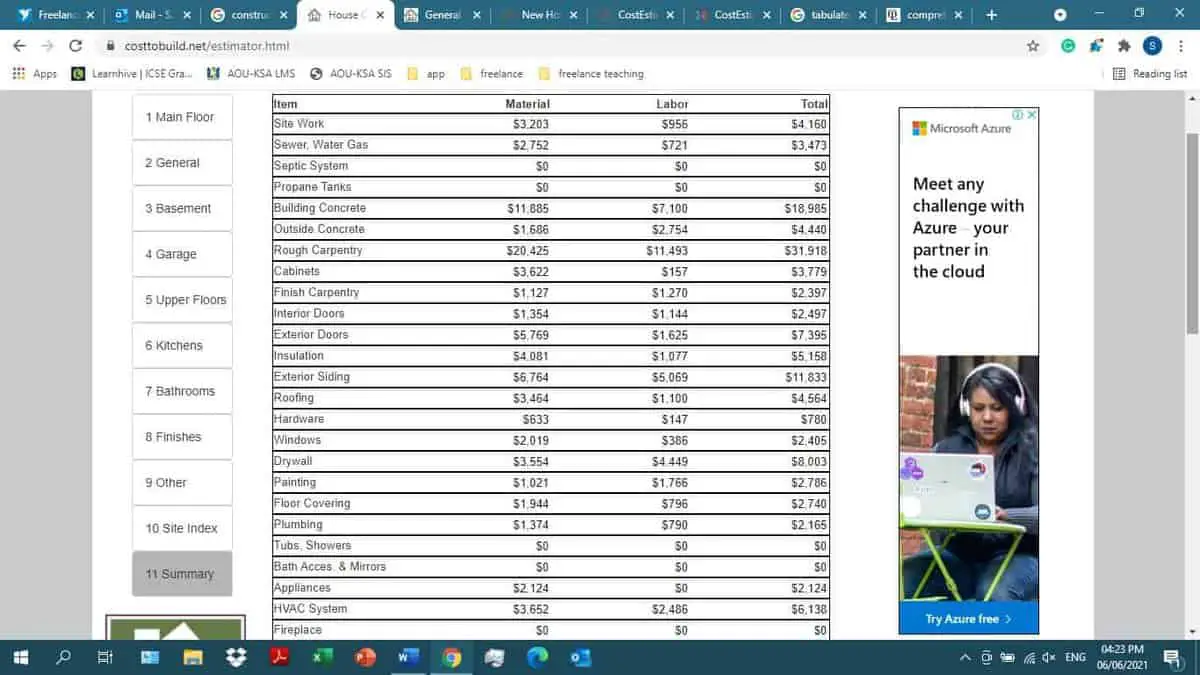Click the Windows Search icon

(x=62, y=657)
